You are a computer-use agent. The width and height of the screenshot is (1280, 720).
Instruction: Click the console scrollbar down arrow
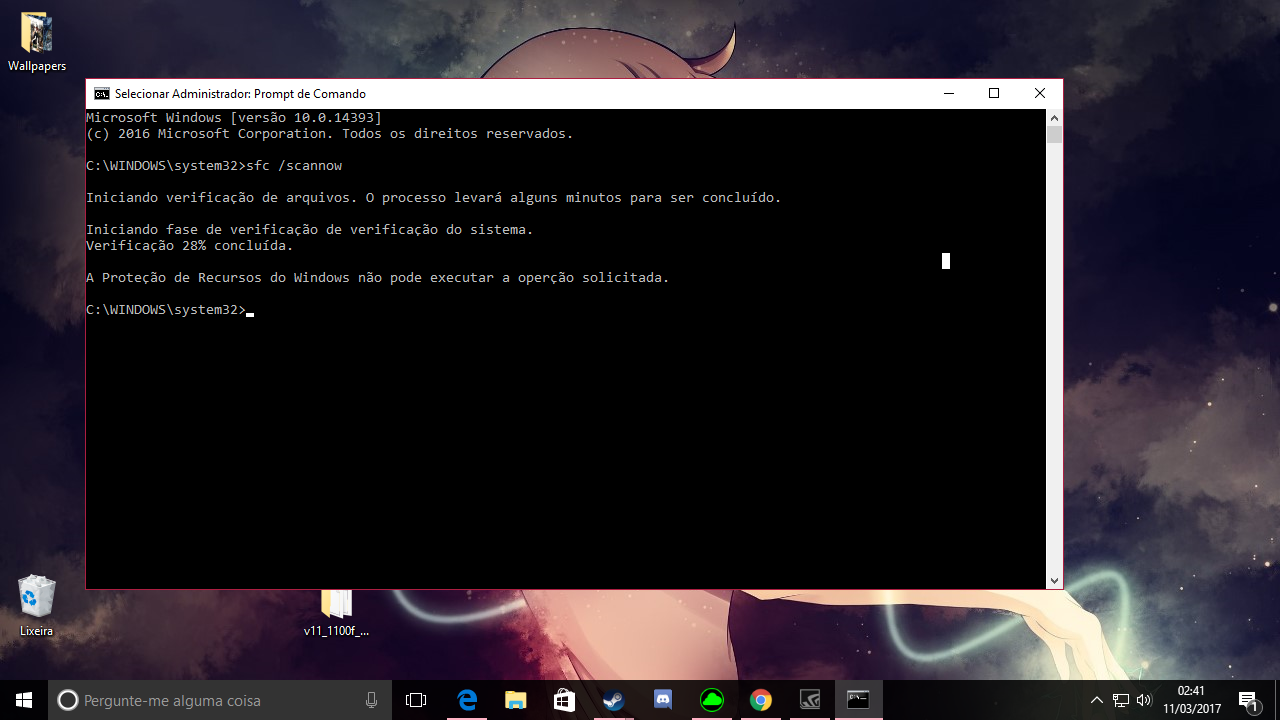1054,580
